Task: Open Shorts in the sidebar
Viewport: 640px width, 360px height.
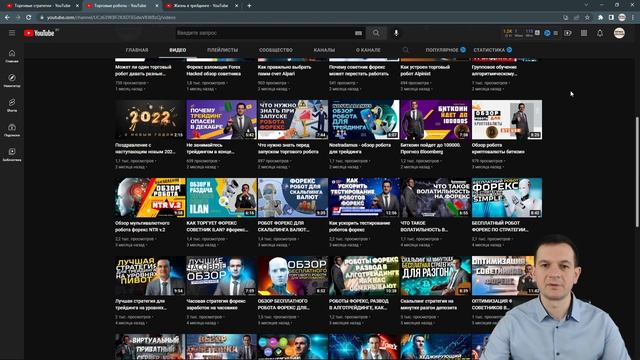Action: click(12, 105)
